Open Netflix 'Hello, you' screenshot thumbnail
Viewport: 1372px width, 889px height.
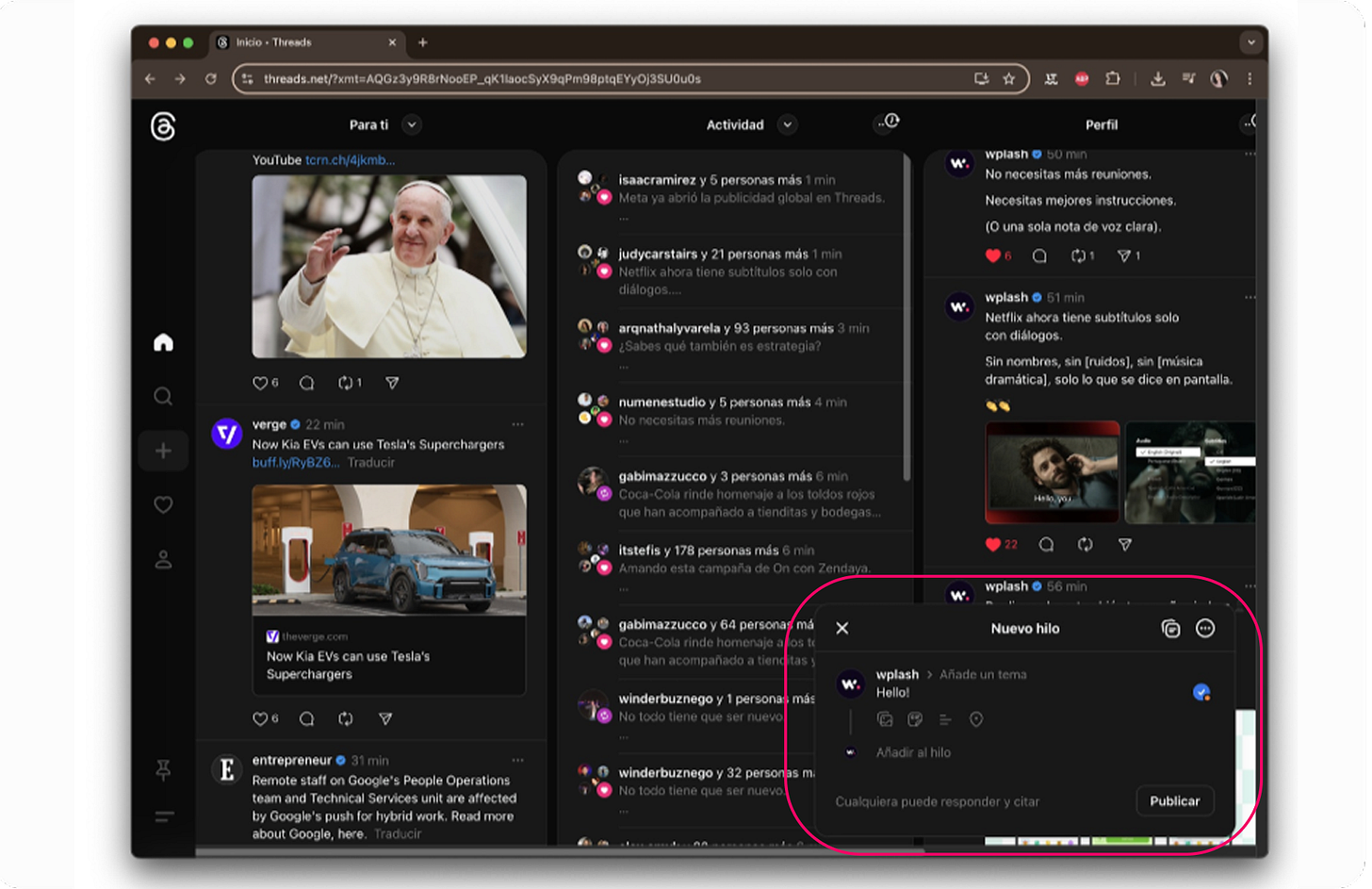[1053, 472]
